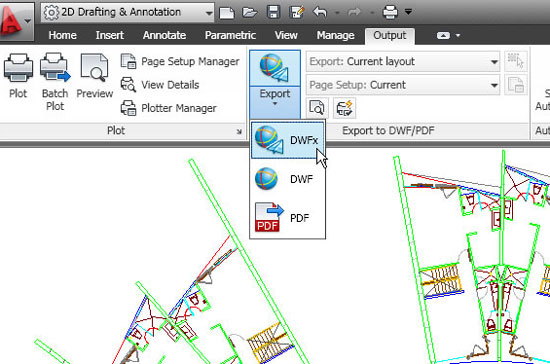
Task: Open the Export: Current layout dropdown
Action: [403, 62]
